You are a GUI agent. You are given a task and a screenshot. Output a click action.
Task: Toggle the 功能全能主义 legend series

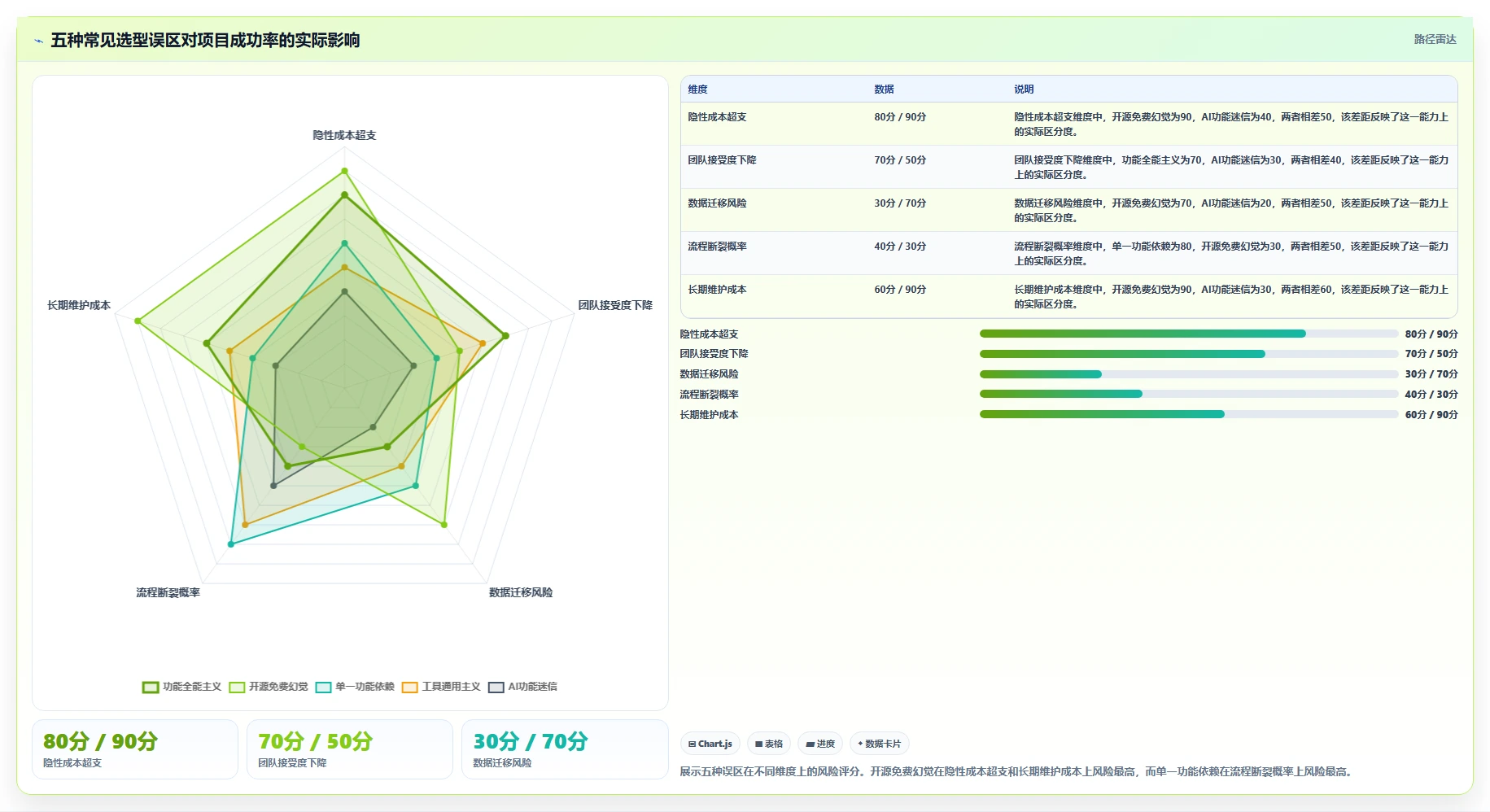(182, 687)
